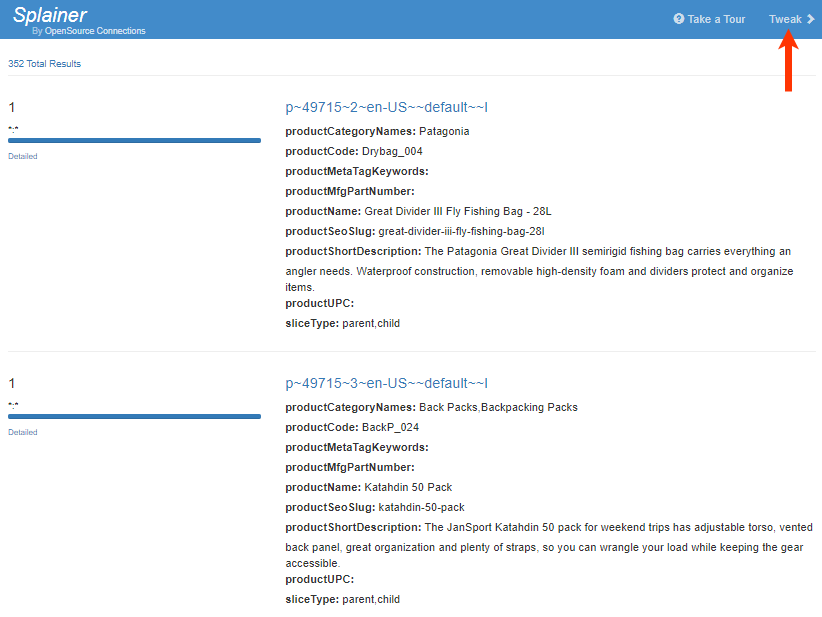Click the blue relevance score bar of the second result

pos(134,417)
